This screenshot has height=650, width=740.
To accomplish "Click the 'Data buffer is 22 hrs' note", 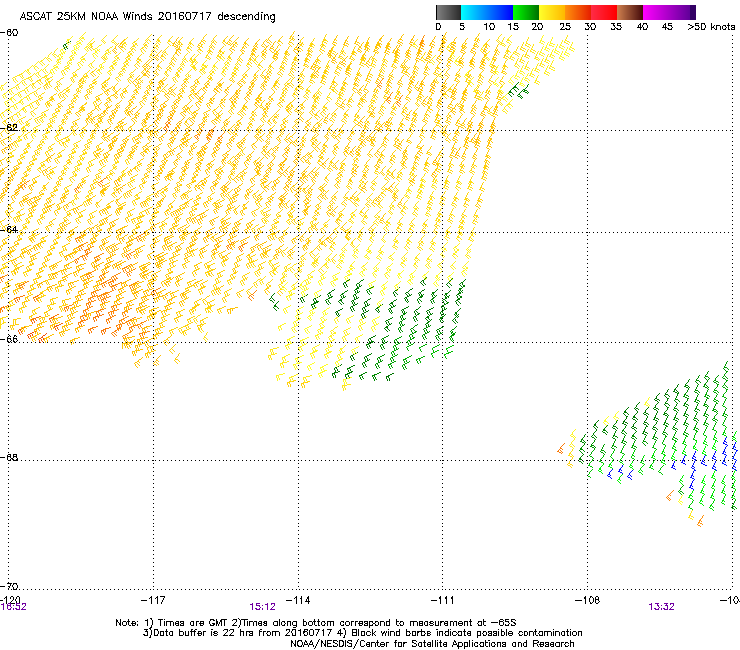I will tap(362, 633).
